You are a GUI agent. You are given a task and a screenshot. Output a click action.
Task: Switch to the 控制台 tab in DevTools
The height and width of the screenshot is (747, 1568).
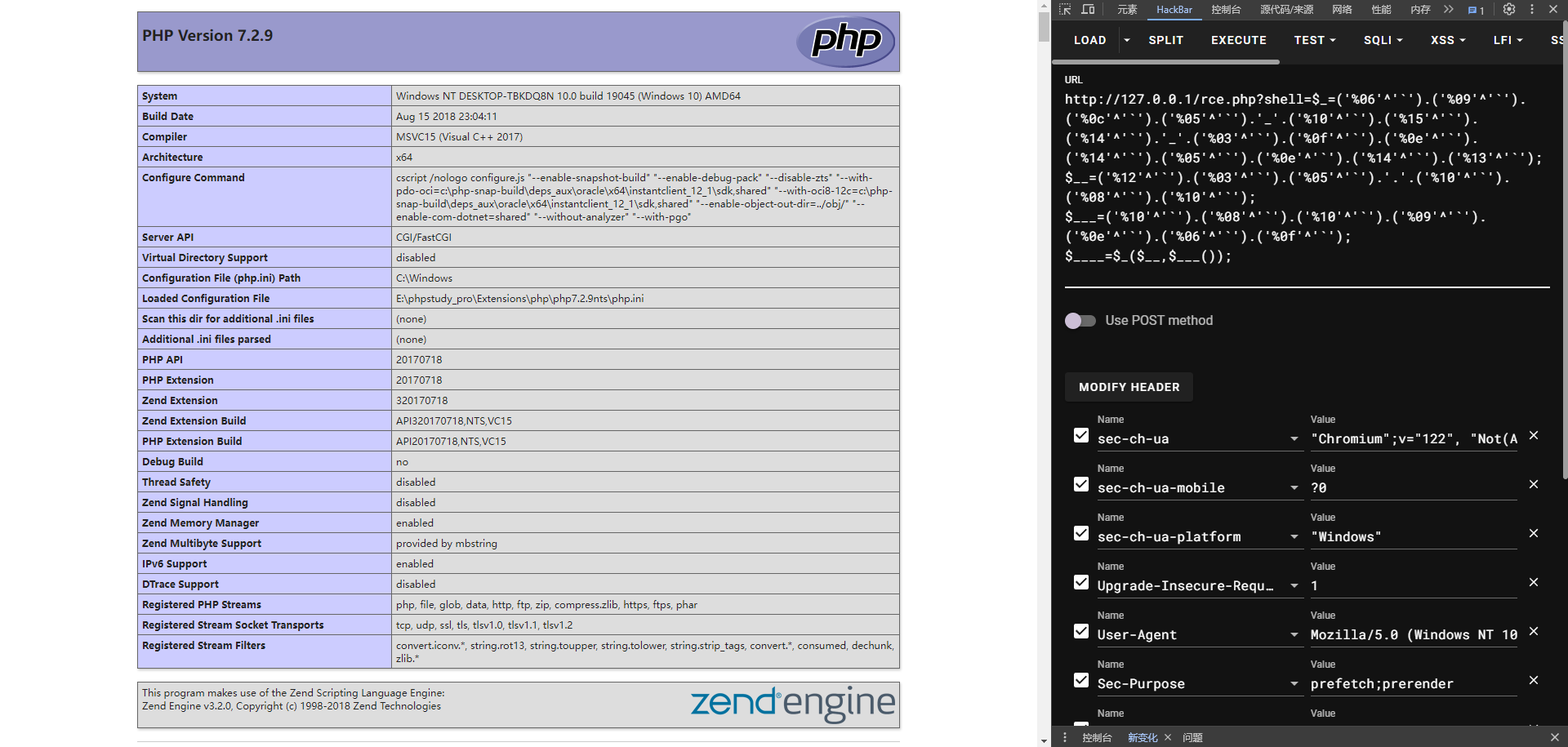(1226, 10)
